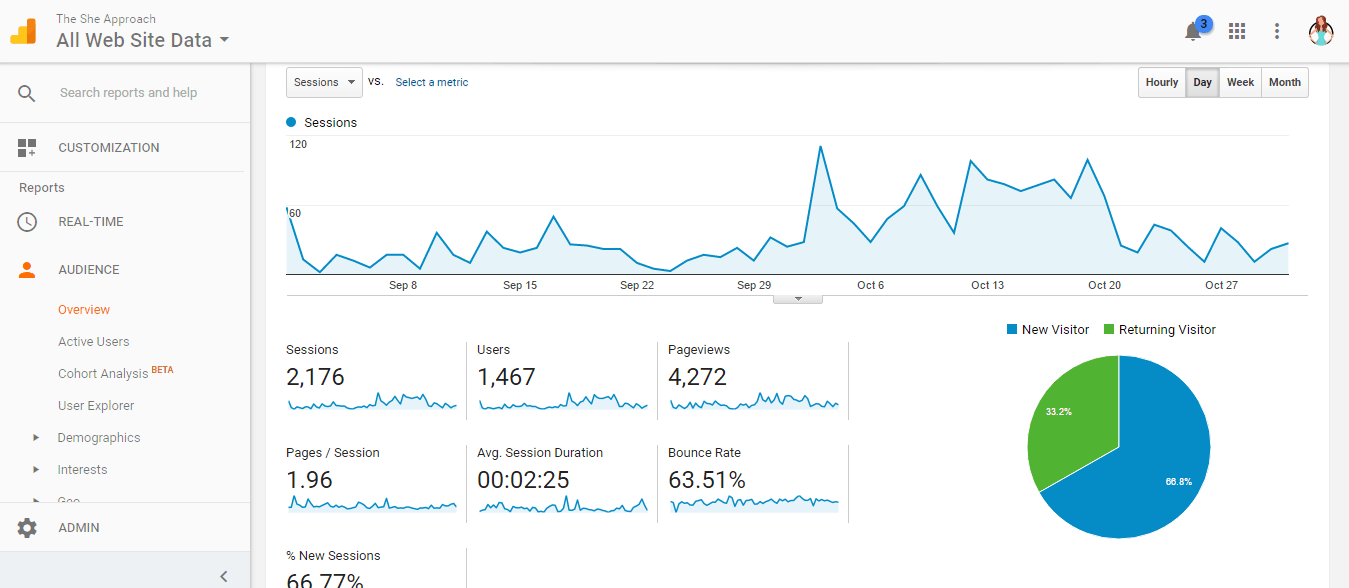Open the Admin gear settings
The height and width of the screenshot is (588, 1349).
[x=29, y=527]
